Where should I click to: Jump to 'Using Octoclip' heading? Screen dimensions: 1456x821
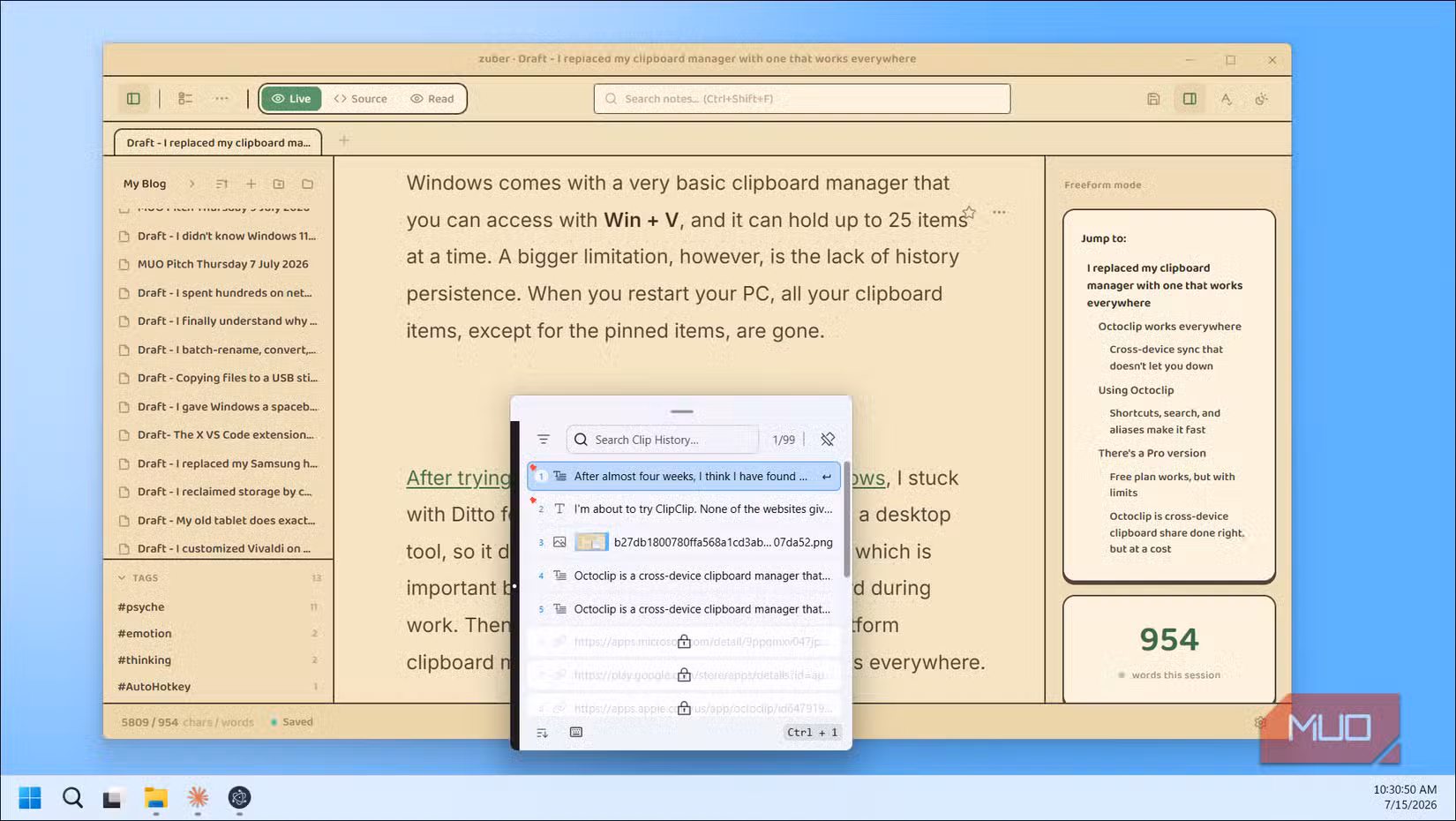pos(1136,390)
